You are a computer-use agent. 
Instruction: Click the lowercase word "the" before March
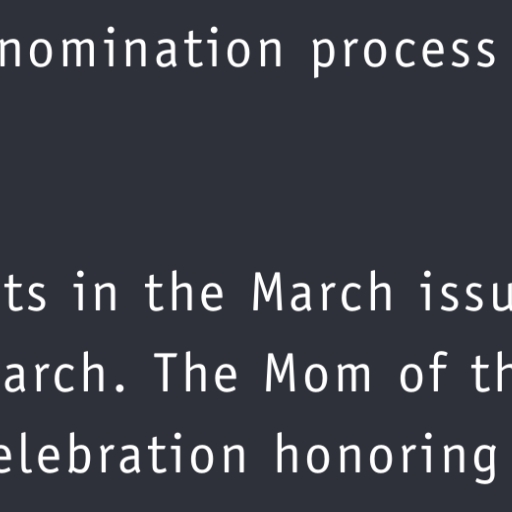[184, 292]
